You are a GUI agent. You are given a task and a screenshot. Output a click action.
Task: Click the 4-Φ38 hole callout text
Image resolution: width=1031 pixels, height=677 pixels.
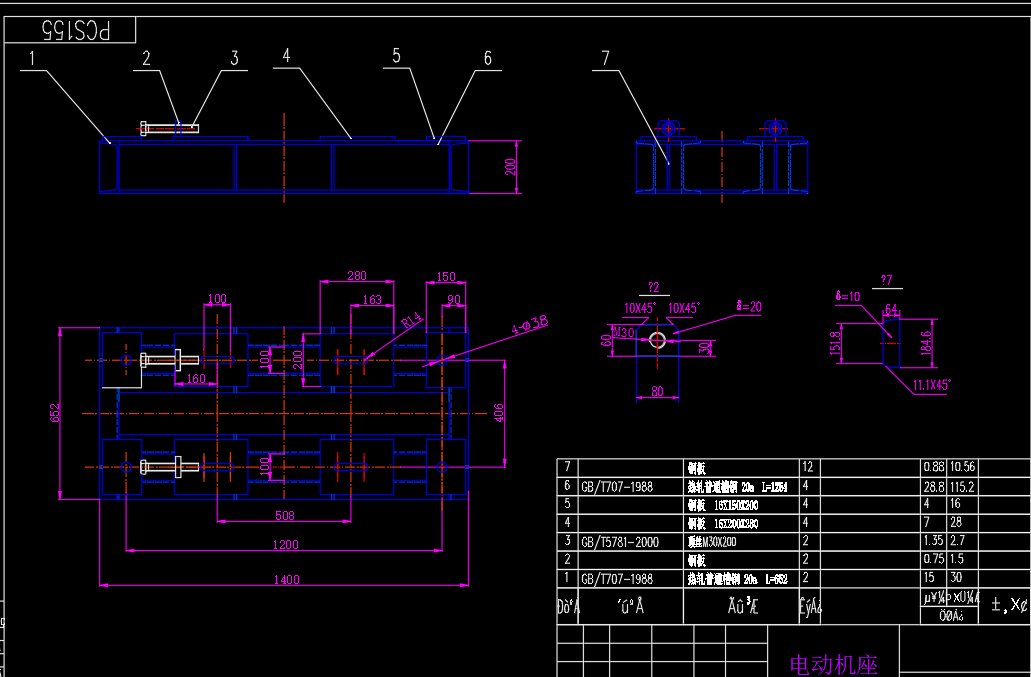528,322
